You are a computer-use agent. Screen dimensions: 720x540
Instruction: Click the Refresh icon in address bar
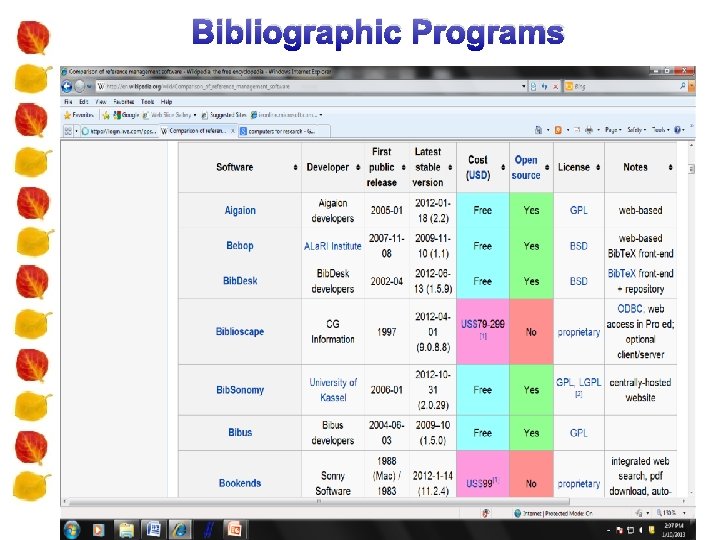coord(544,86)
